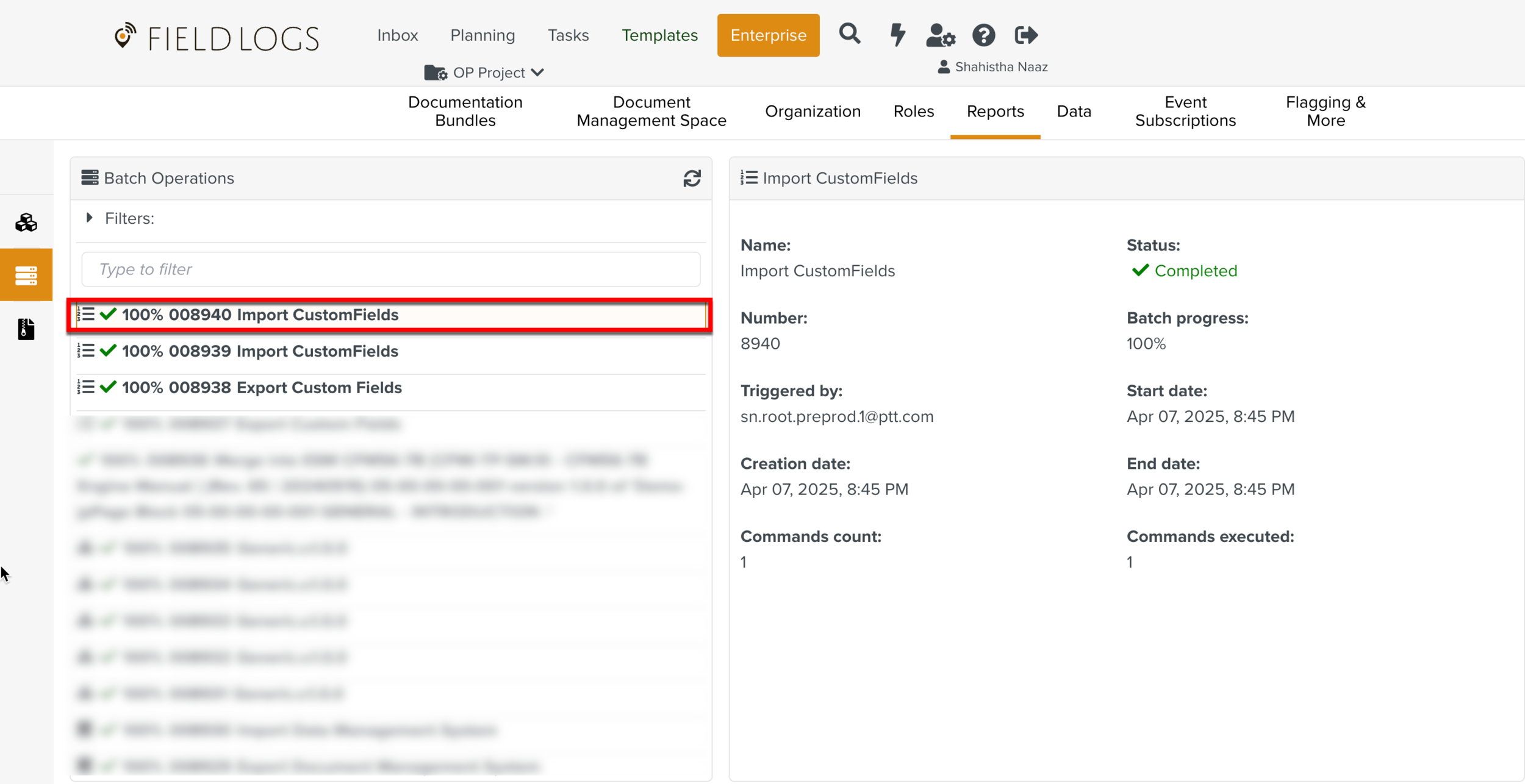Click the Enterprise button
1525x784 pixels.
768,35
